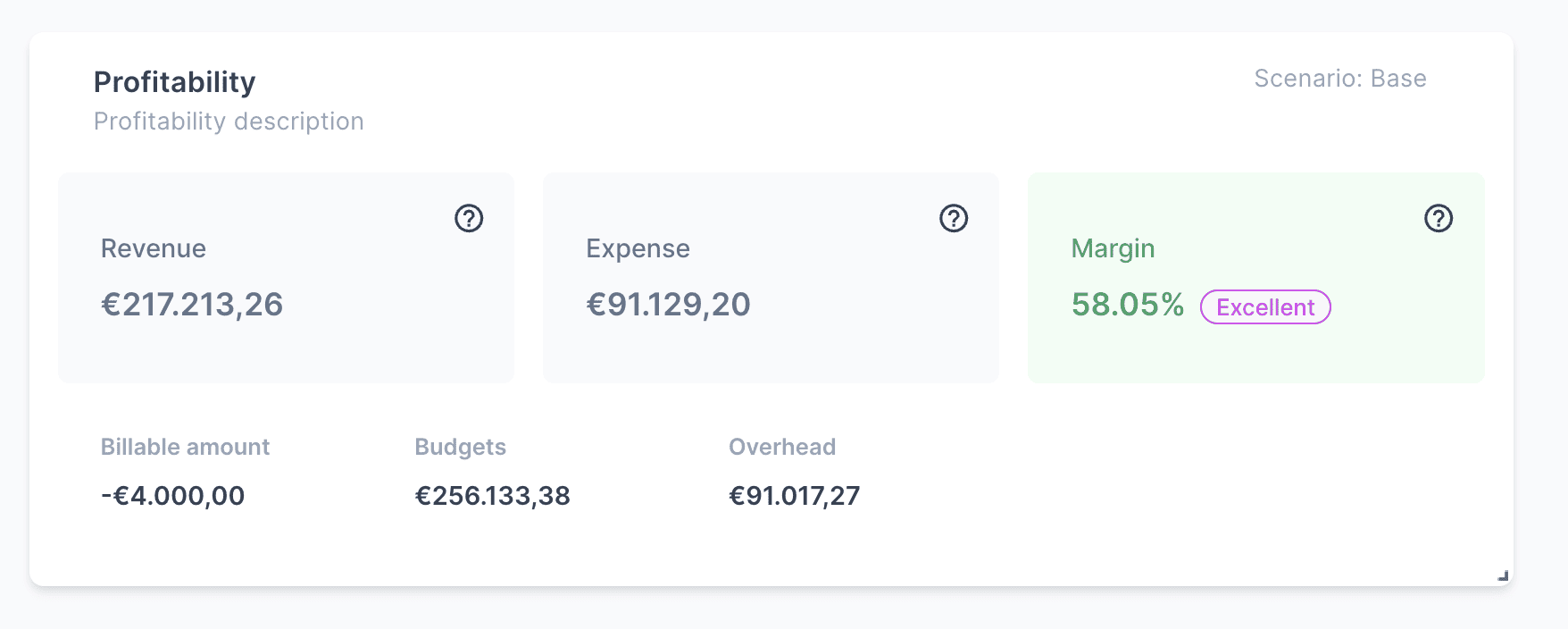Click the -€4.000,00 billable value

172,496
